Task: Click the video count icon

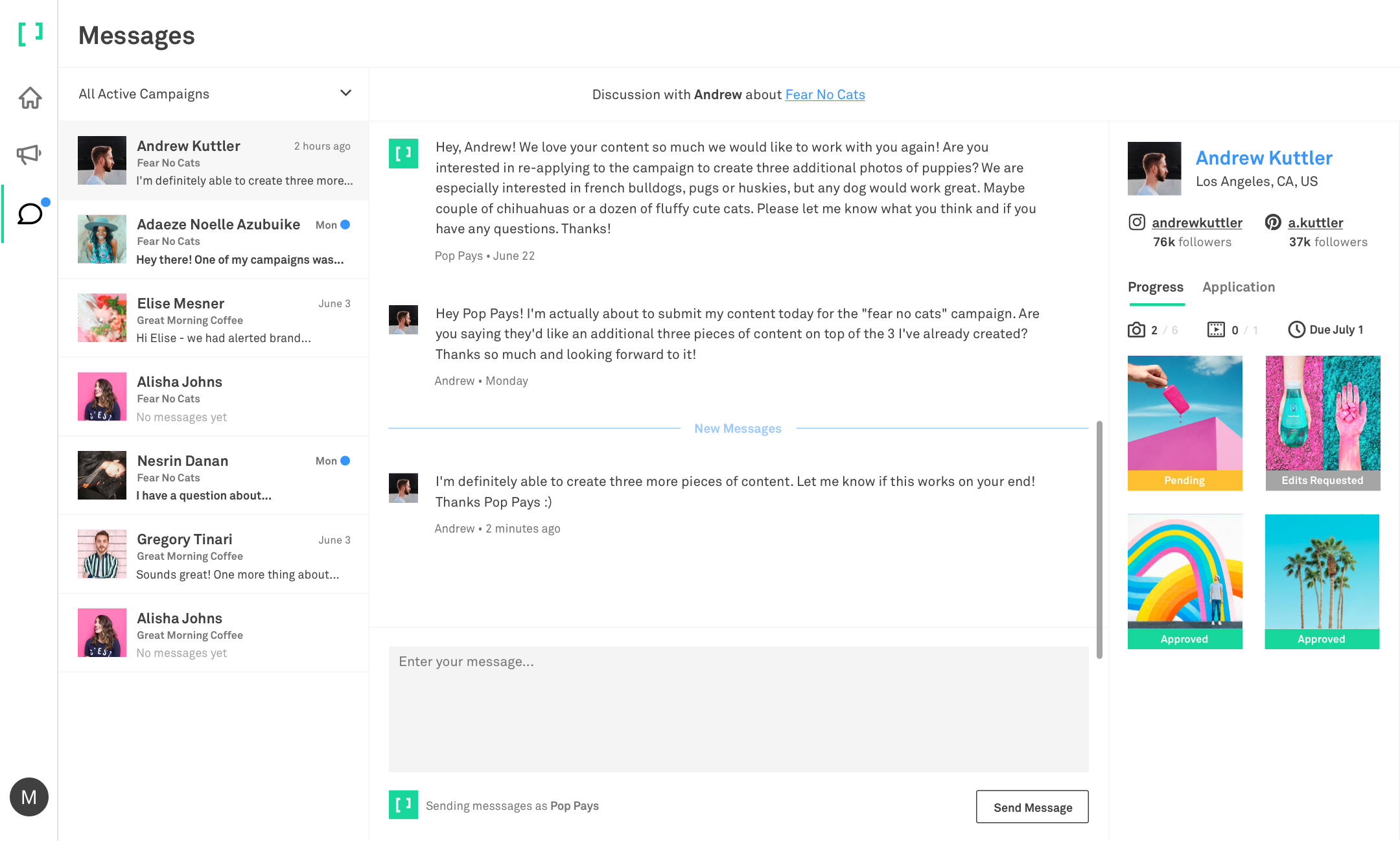Action: coord(1216,330)
